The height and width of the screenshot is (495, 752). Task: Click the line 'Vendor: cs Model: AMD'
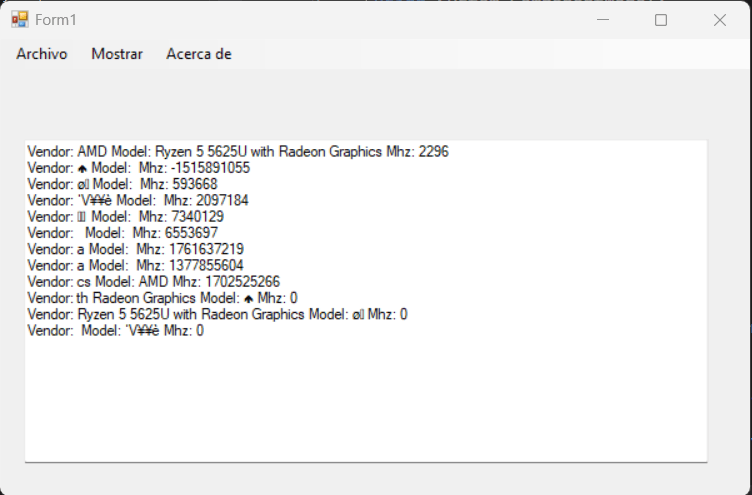click(153, 282)
